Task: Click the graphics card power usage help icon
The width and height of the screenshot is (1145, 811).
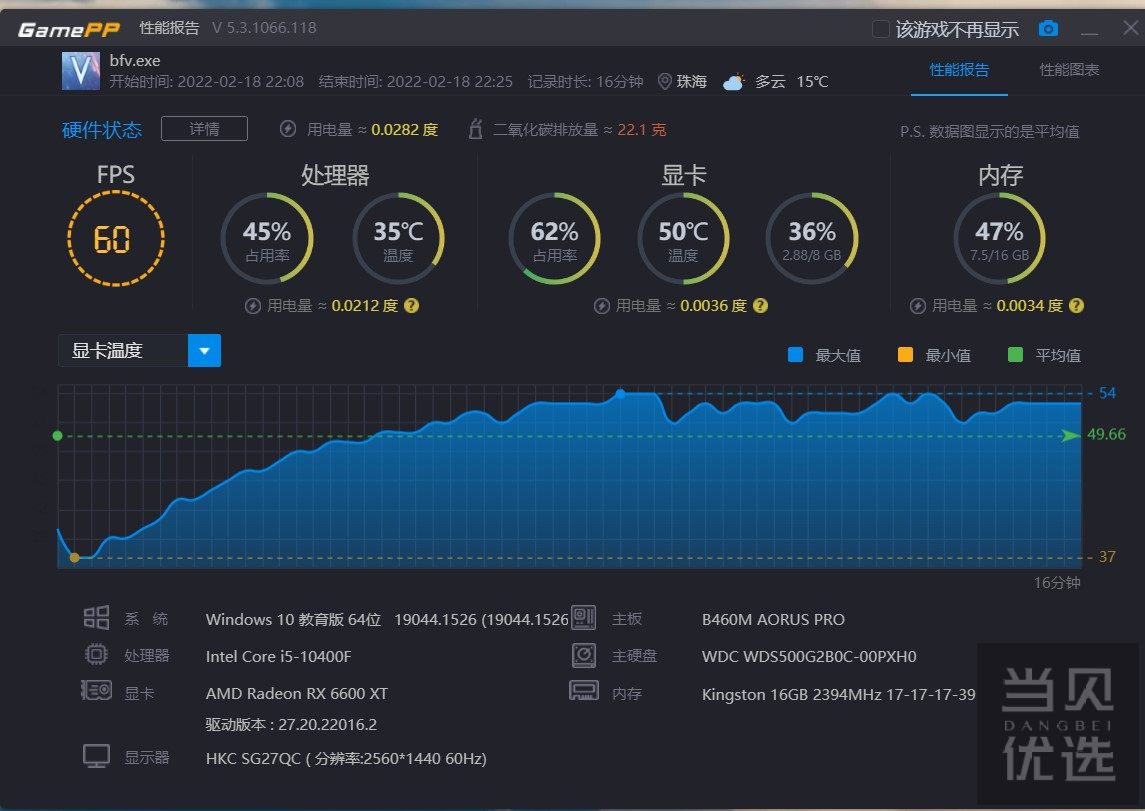Action: pos(760,306)
